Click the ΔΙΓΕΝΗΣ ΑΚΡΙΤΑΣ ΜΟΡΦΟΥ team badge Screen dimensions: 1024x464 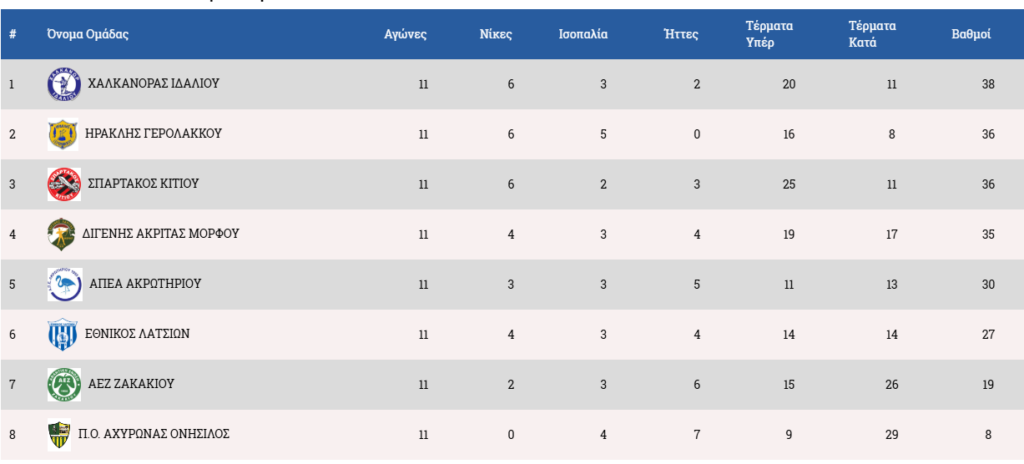click(x=63, y=234)
